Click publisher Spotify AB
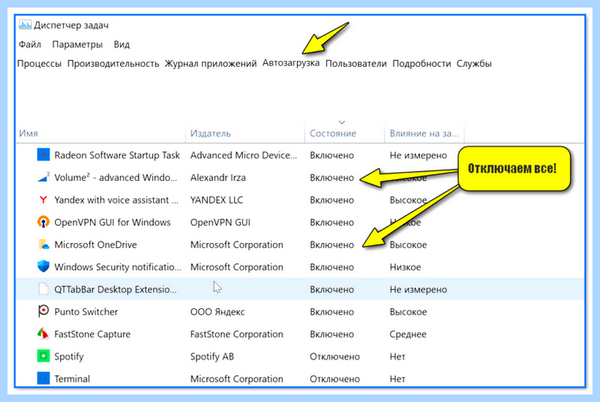600x402 pixels. 212,356
